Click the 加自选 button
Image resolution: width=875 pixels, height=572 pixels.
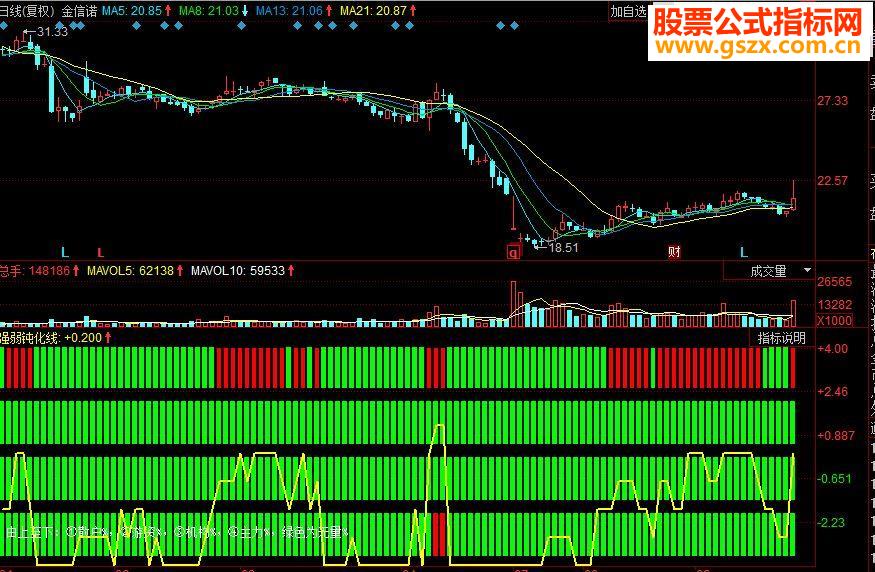tap(627, 11)
